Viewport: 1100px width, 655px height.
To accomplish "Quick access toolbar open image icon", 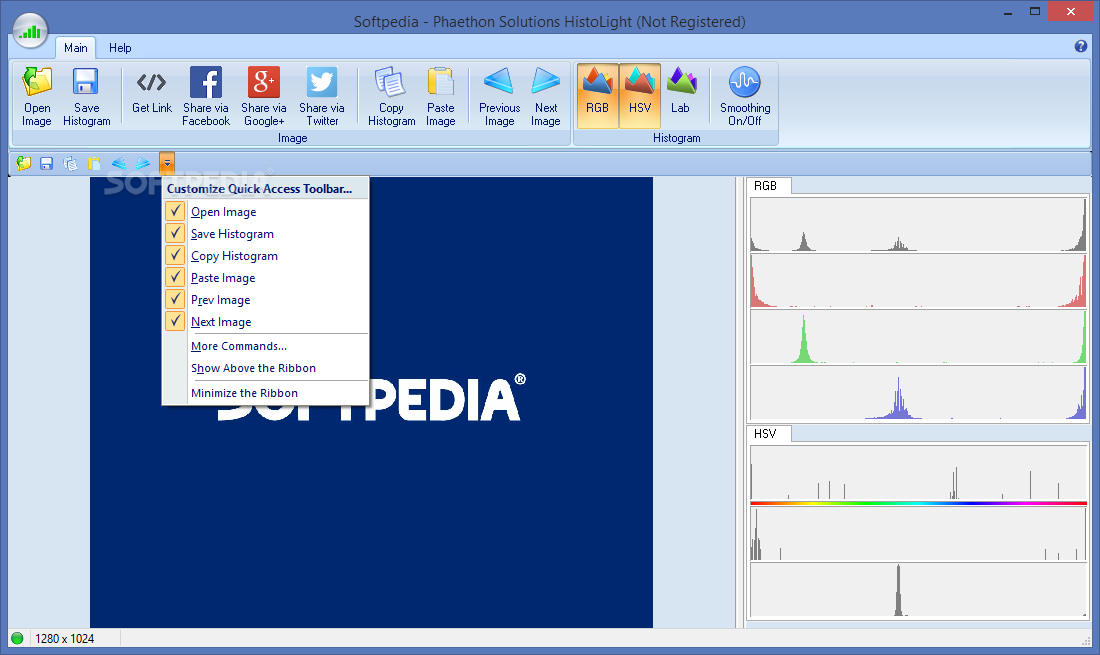I will (x=24, y=163).
